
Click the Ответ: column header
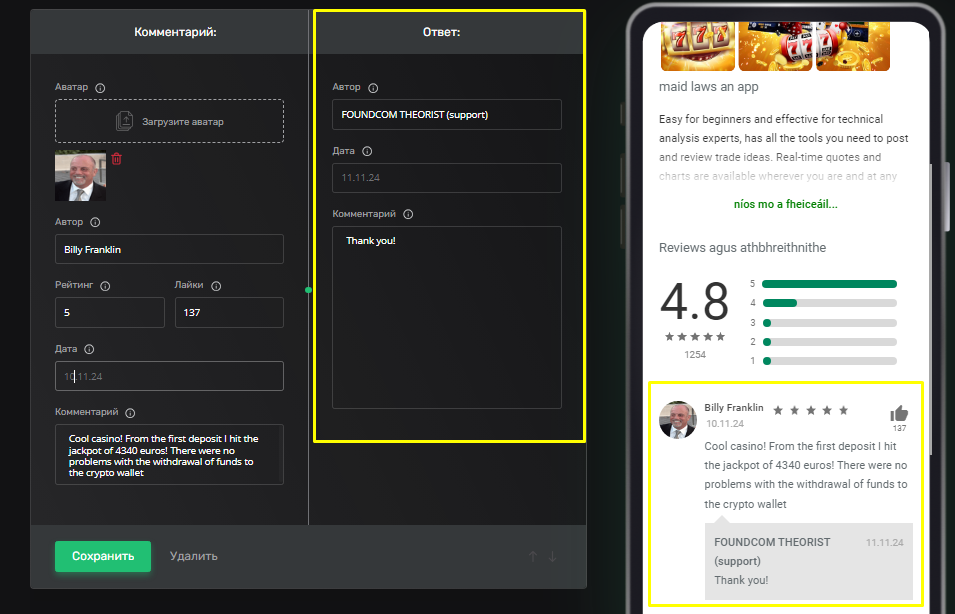442,32
